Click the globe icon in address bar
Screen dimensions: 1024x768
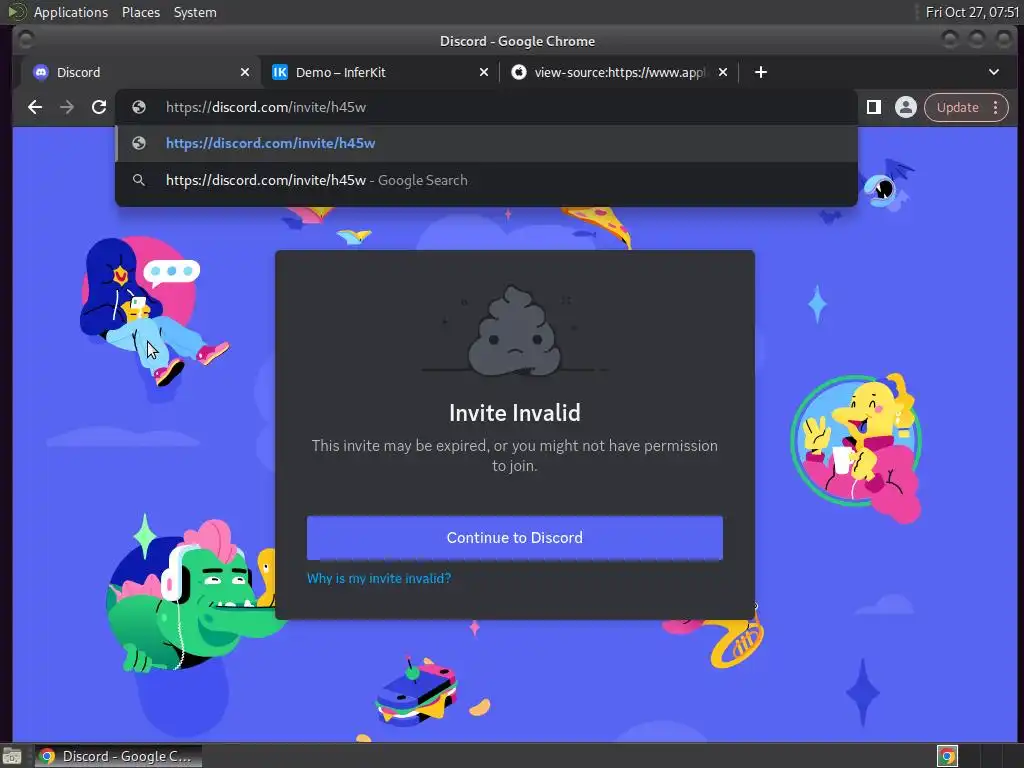coord(138,107)
